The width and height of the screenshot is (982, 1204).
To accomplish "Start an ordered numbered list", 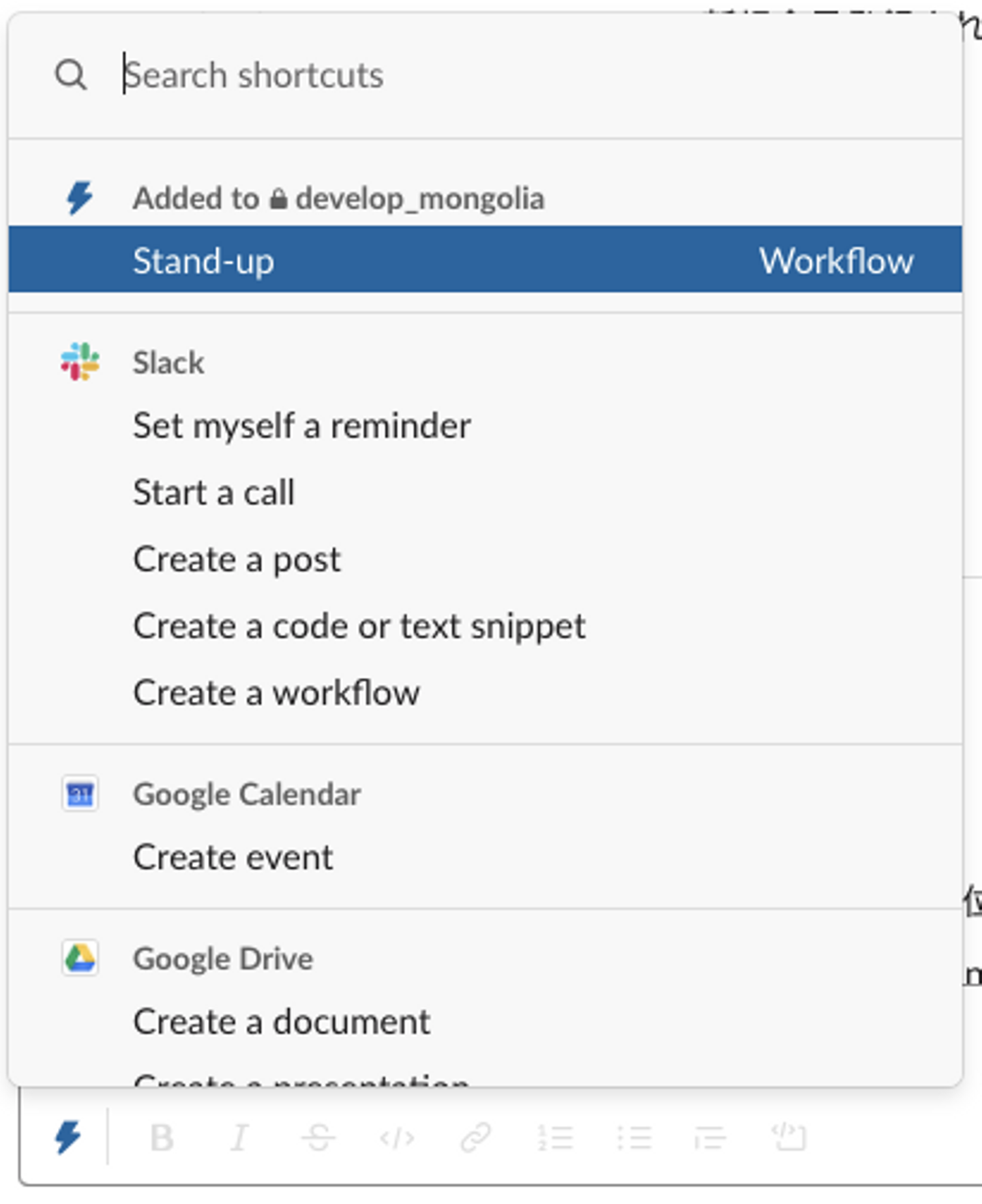I will pyautogui.click(x=555, y=1137).
